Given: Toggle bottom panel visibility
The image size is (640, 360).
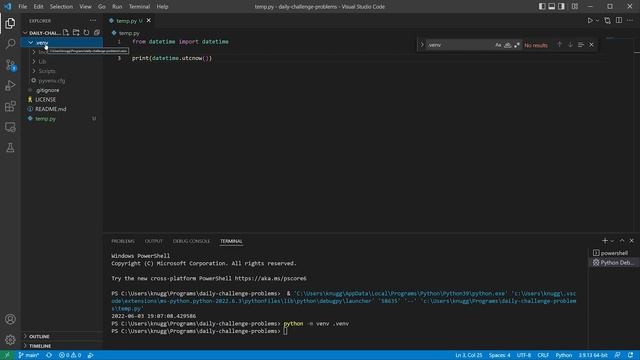Looking at the screenshot, I should pyautogui.click(x=551, y=7).
